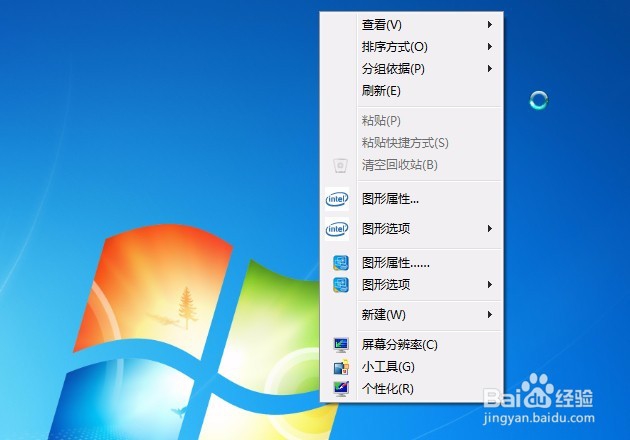The image size is (630, 440).
Task: Open 图形属性...... with blue monitor icon
Action: click(411, 263)
